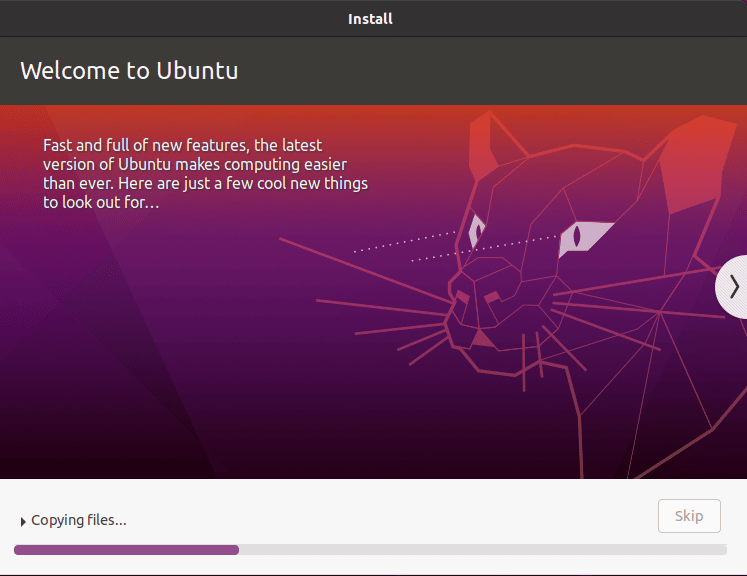Click the installation progress bar

point(370,550)
